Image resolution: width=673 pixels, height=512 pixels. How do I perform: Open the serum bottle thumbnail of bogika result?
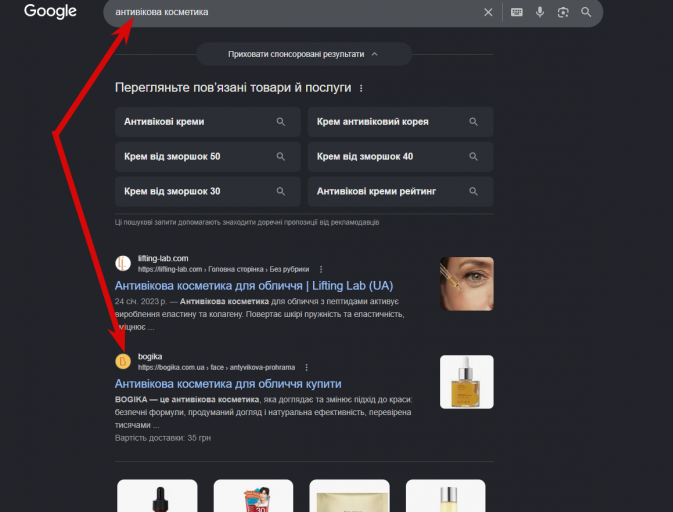click(x=467, y=382)
